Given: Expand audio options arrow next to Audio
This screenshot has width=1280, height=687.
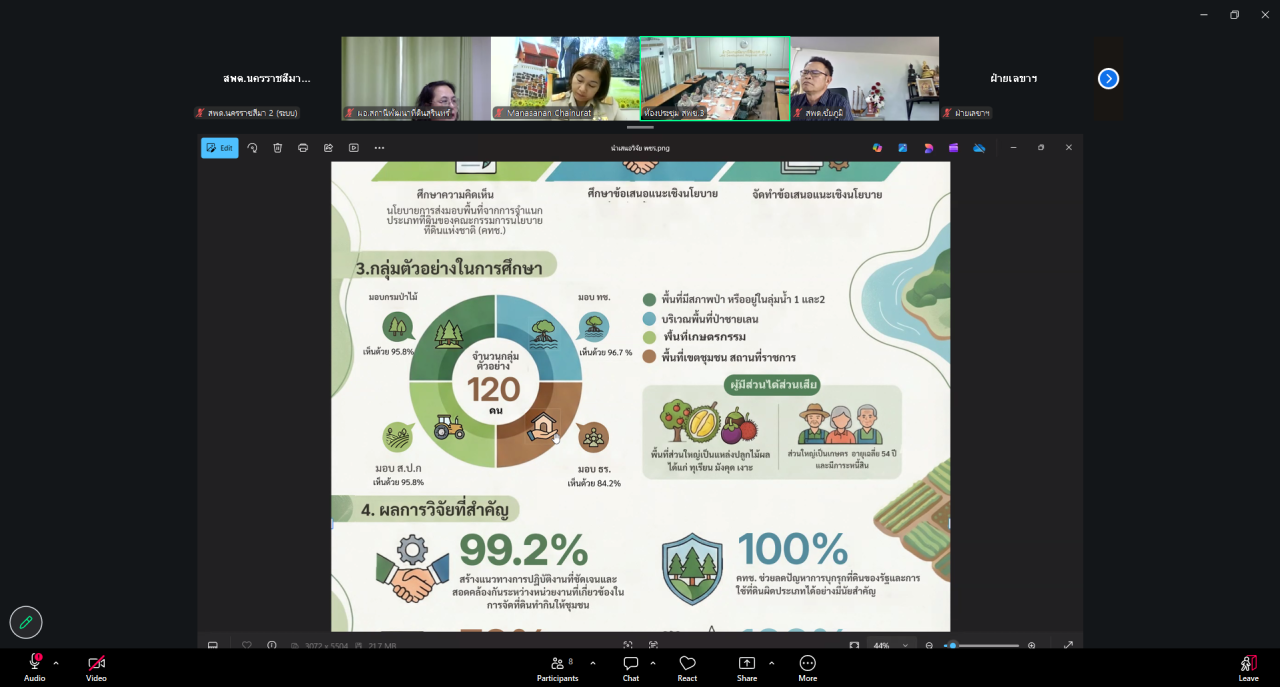Looking at the screenshot, I should [x=56, y=663].
